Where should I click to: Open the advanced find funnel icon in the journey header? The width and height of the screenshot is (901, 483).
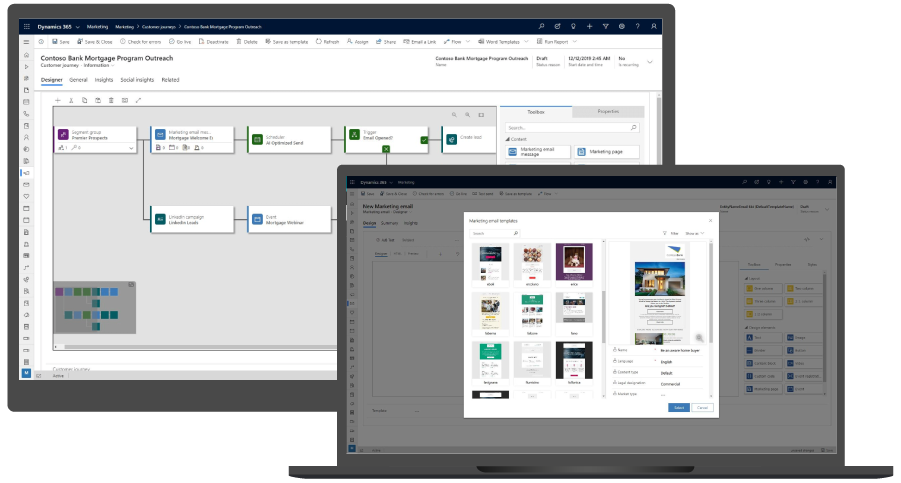(x=605, y=26)
